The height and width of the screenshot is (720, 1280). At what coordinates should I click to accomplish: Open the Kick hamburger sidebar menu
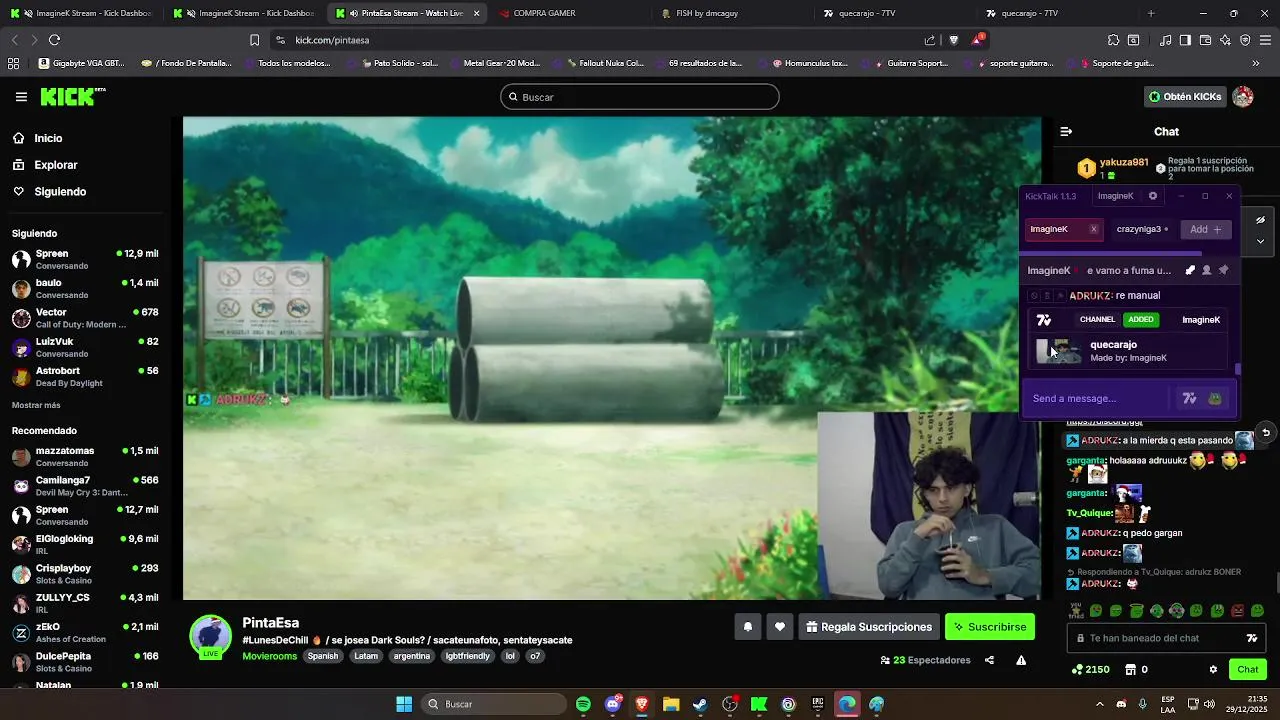[x=21, y=97]
